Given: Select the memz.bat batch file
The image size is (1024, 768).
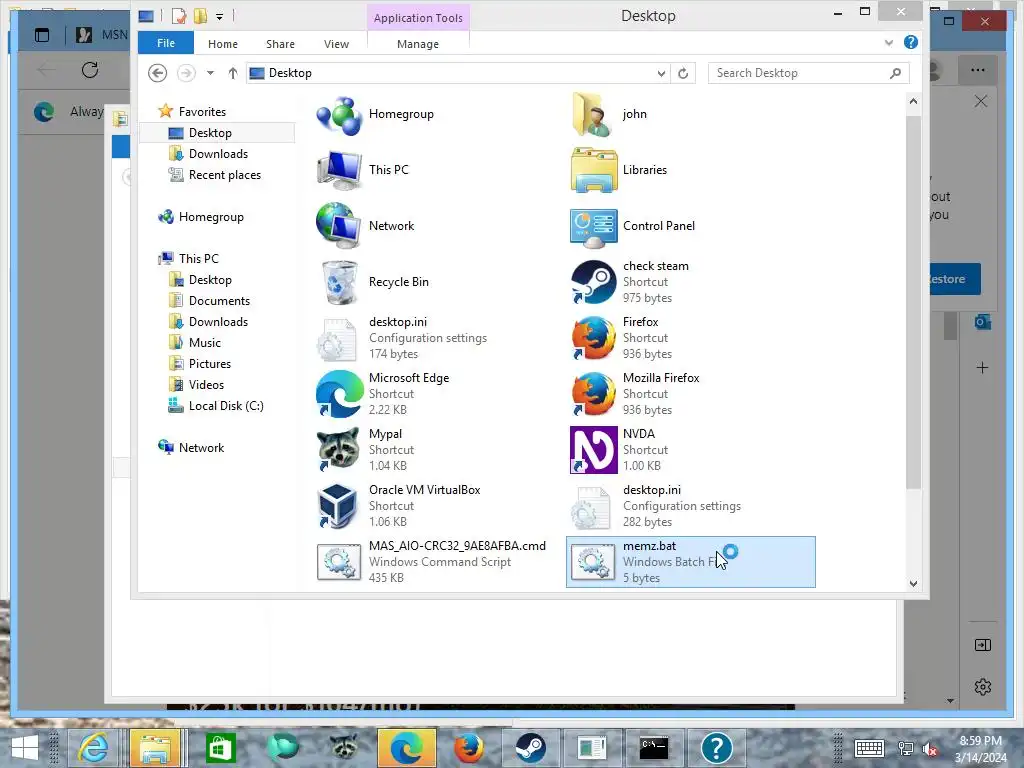Looking at the screenshot, I should coord(690,562).
